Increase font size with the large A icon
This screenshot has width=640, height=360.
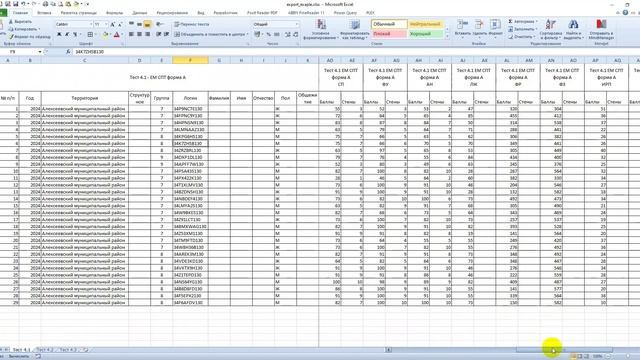(113, 24)
